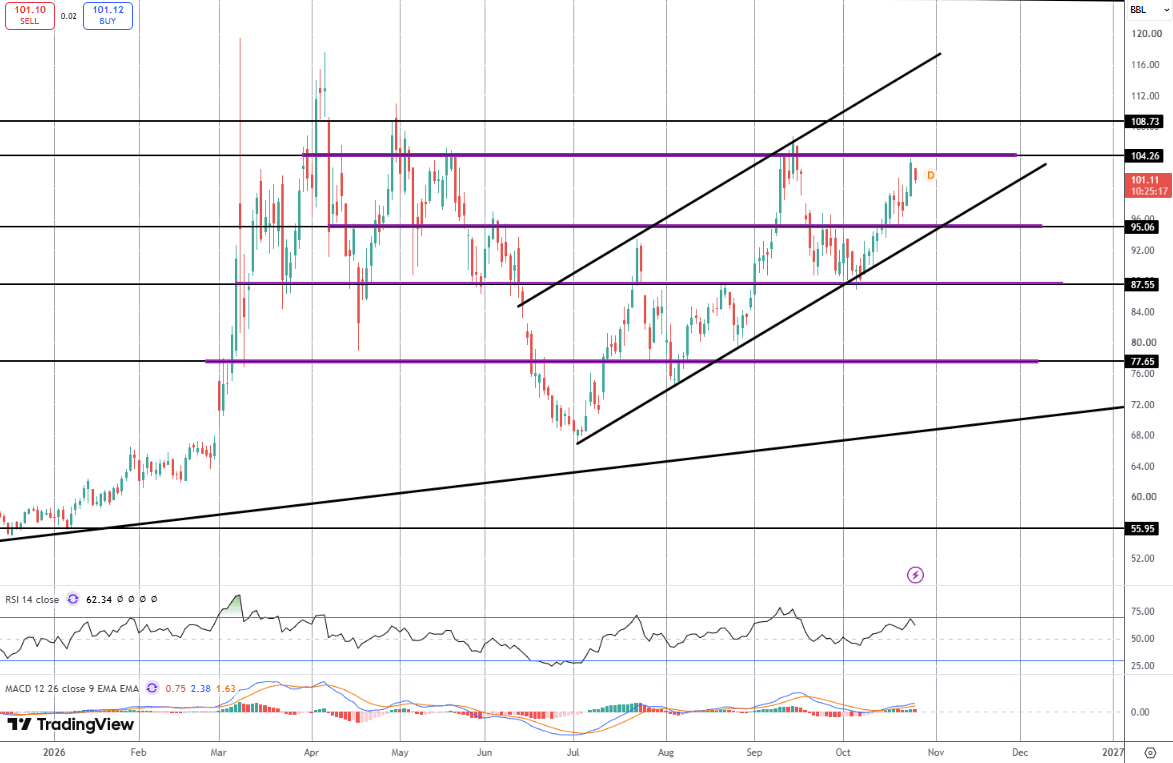Viewport: 1173px width, 763px height.
Task: Click the MACD histogram value 0.75
Action: coord(176,688)
